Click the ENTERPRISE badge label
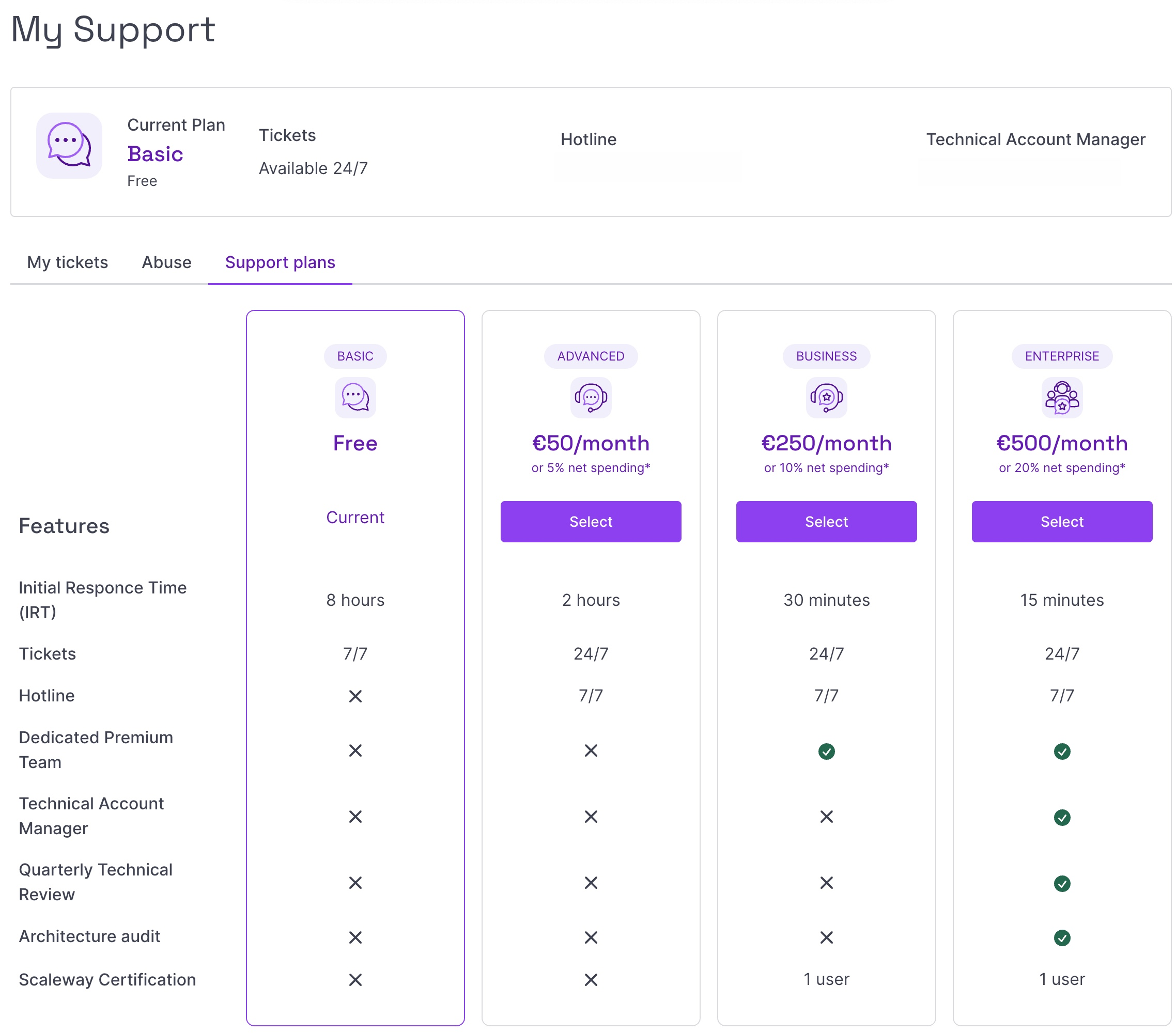Screen dimensions: 1176x1033 click(1061, 356)
